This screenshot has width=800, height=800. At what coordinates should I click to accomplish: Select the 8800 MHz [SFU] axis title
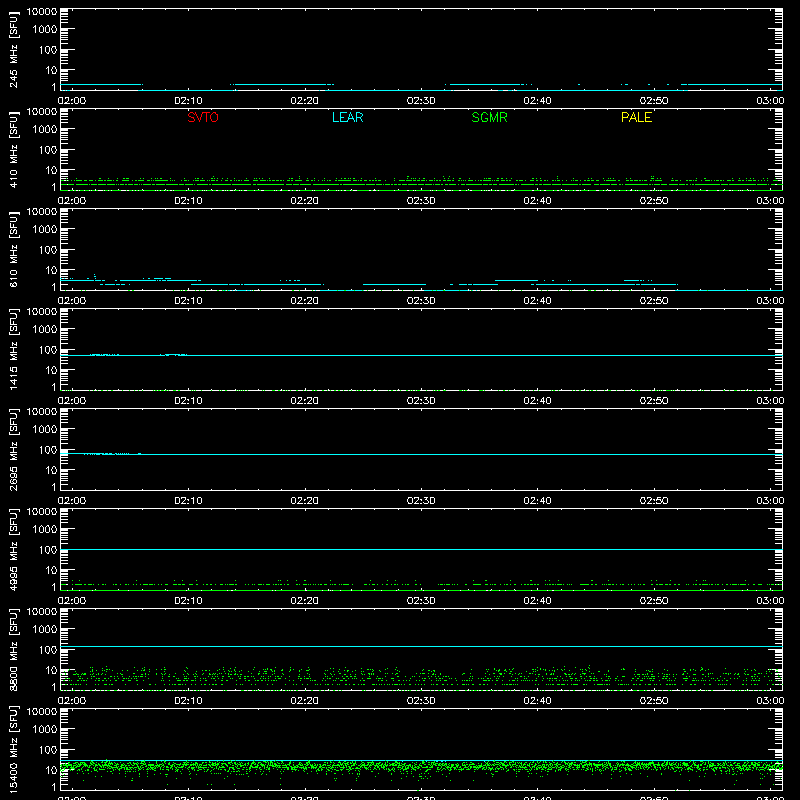pyautogui.click(x=13, y=649)
